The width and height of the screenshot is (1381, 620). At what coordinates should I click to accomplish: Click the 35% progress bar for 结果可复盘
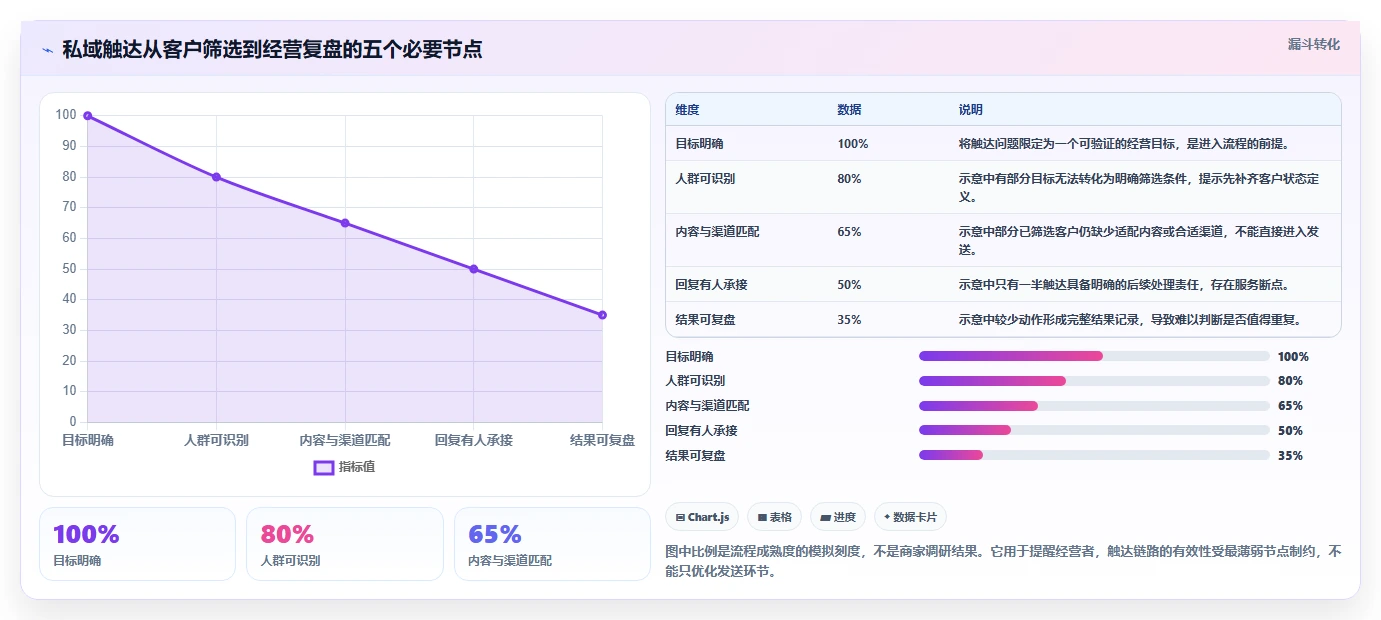pyautogui.click(x=1094, y=455)
